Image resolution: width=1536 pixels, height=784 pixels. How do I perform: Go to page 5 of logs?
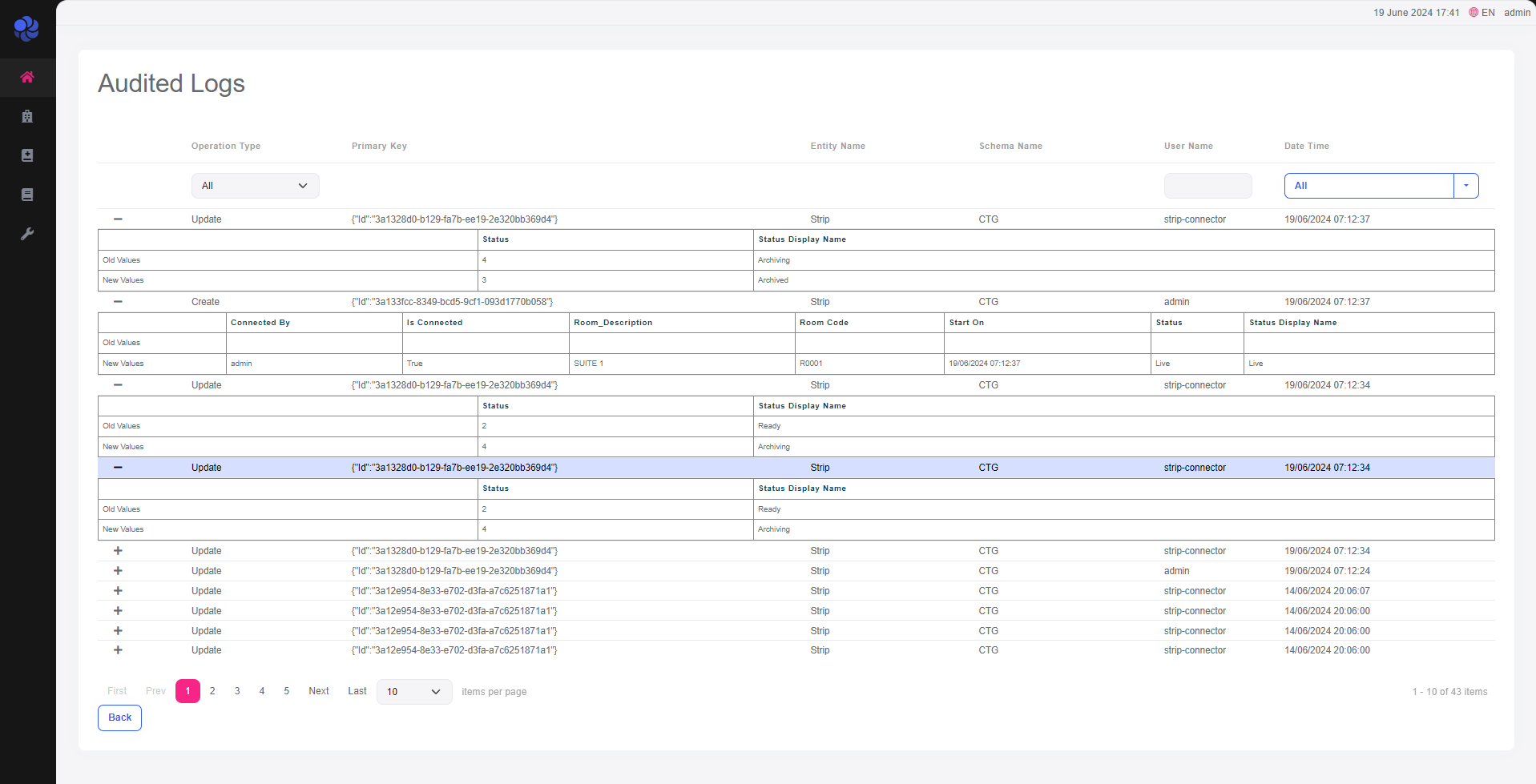pyautogui.click(x=286, y=691)
